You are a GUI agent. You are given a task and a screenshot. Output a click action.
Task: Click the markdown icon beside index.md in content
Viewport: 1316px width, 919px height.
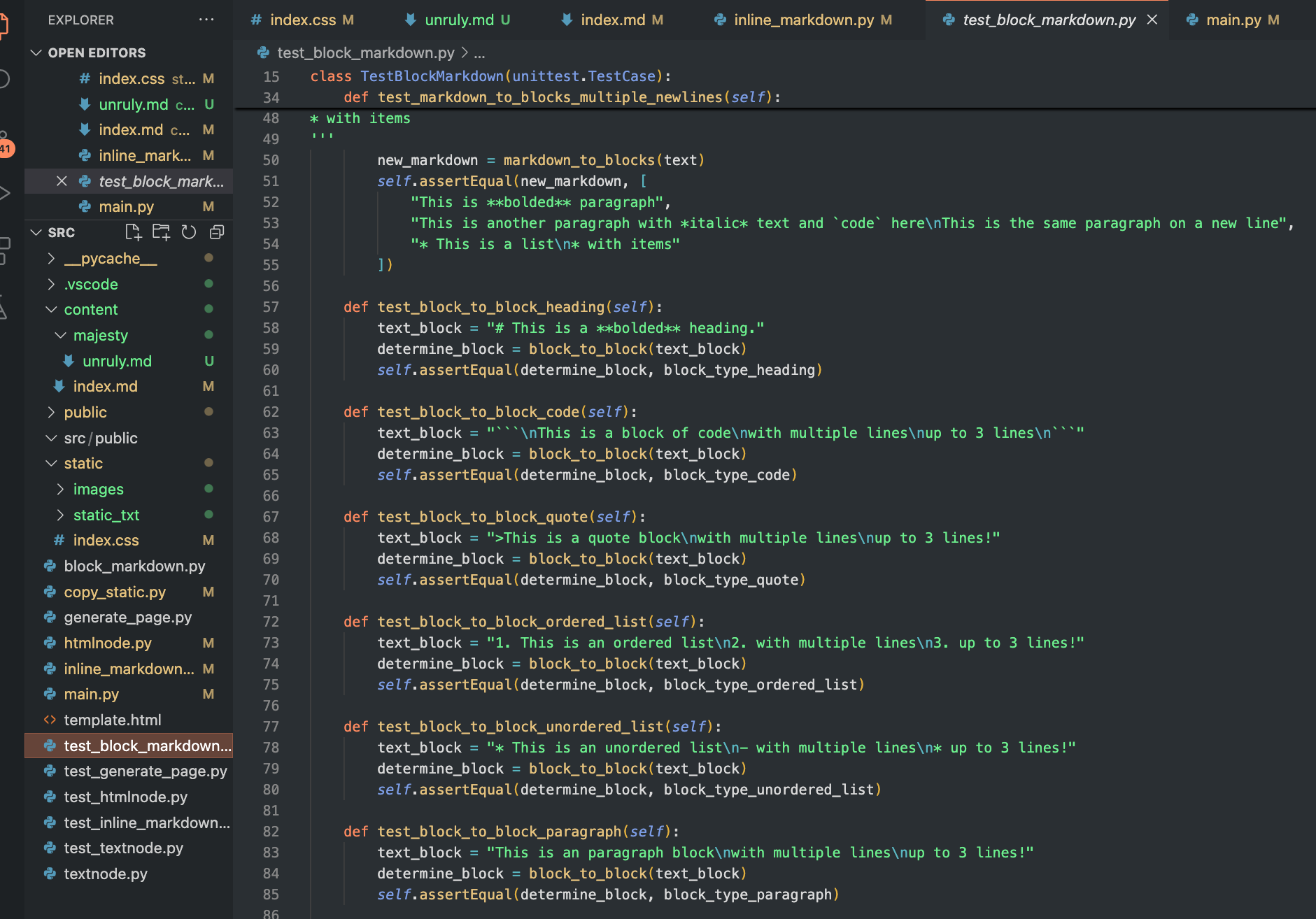[59, 386]
